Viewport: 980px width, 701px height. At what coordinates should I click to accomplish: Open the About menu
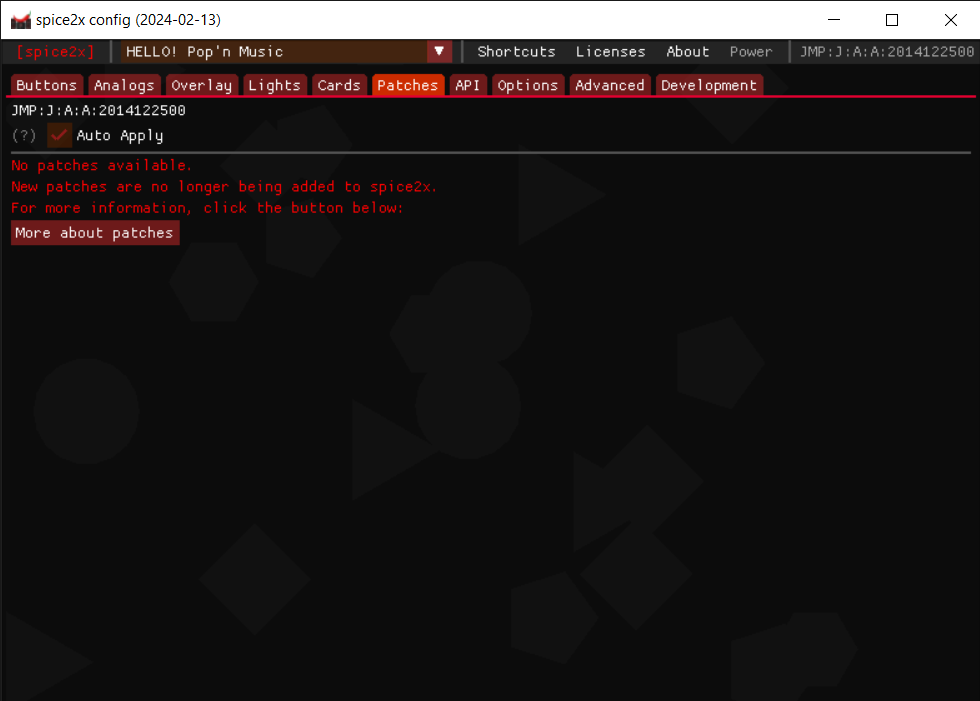coord(687,51)
